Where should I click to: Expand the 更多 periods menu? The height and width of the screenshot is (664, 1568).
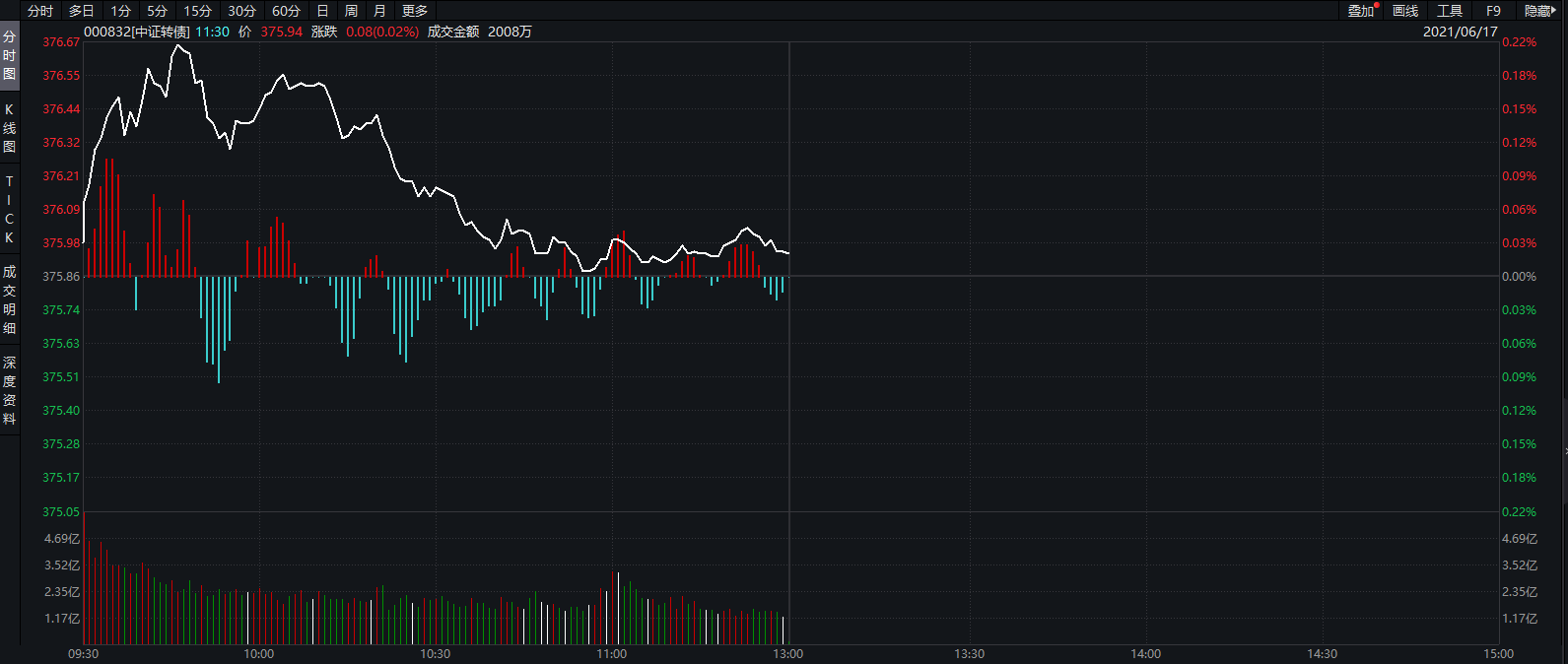415,11
